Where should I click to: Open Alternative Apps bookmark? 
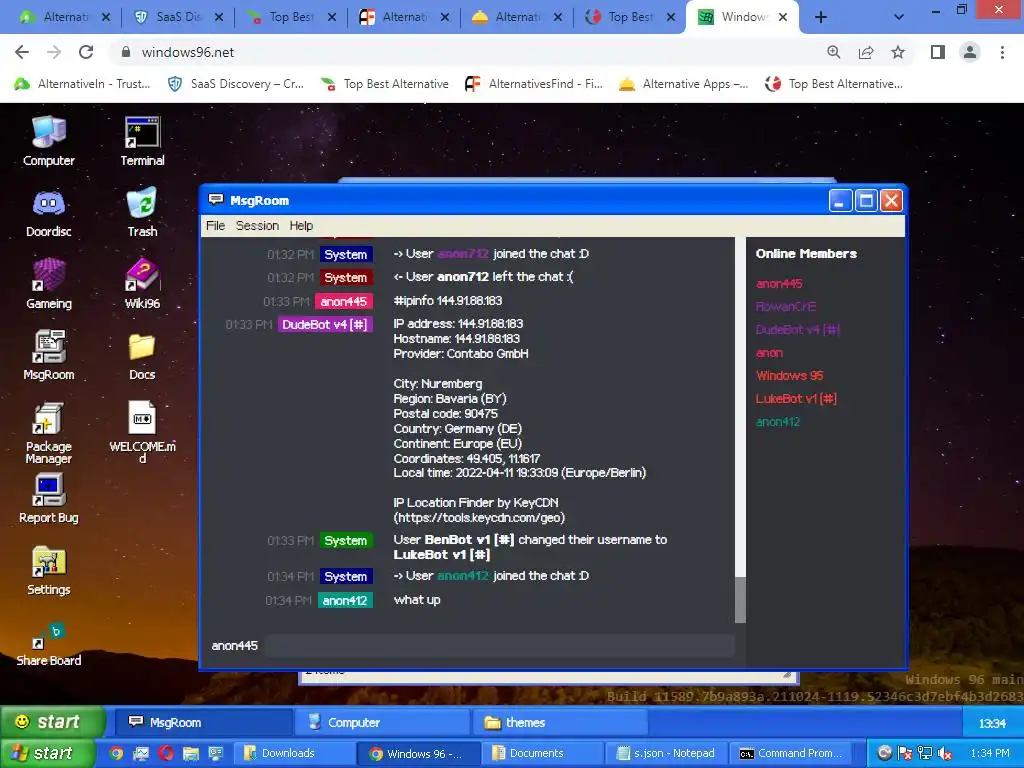point(684,84)
